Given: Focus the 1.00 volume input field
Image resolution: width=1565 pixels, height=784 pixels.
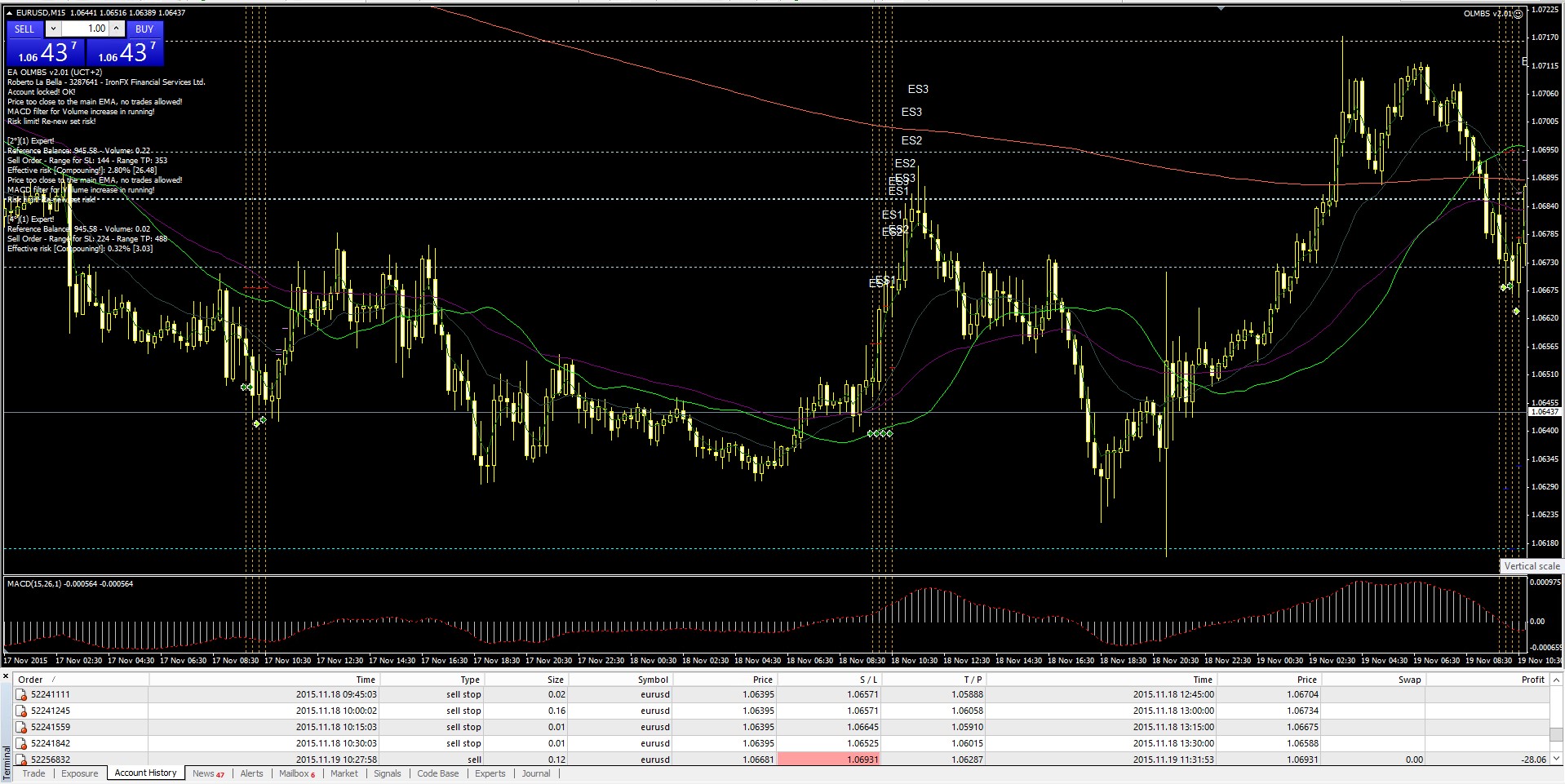Looking at the screenshot, I should (86, 29).
